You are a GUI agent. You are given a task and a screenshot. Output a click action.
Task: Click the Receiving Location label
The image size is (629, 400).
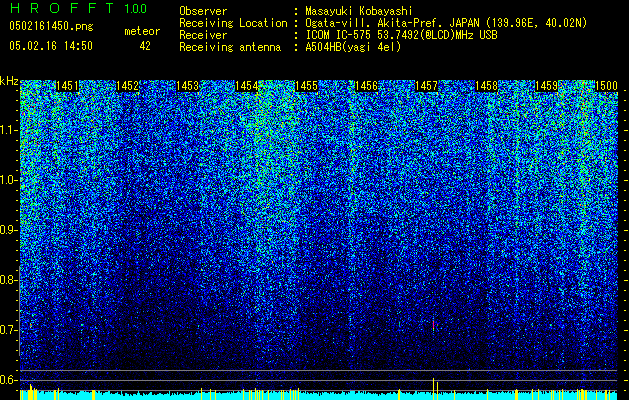[x=233, y=23]
